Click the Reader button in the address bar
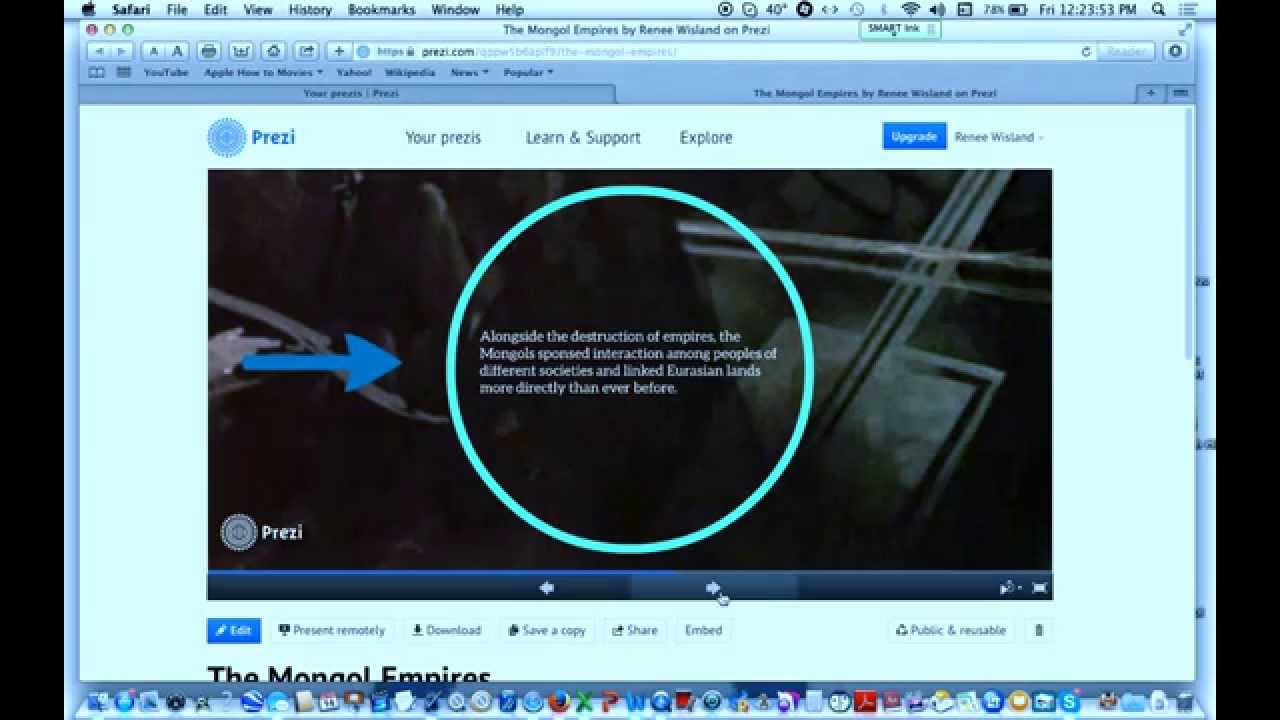1280x720 pixels. pyautogui.click(x=1126, y=51)
